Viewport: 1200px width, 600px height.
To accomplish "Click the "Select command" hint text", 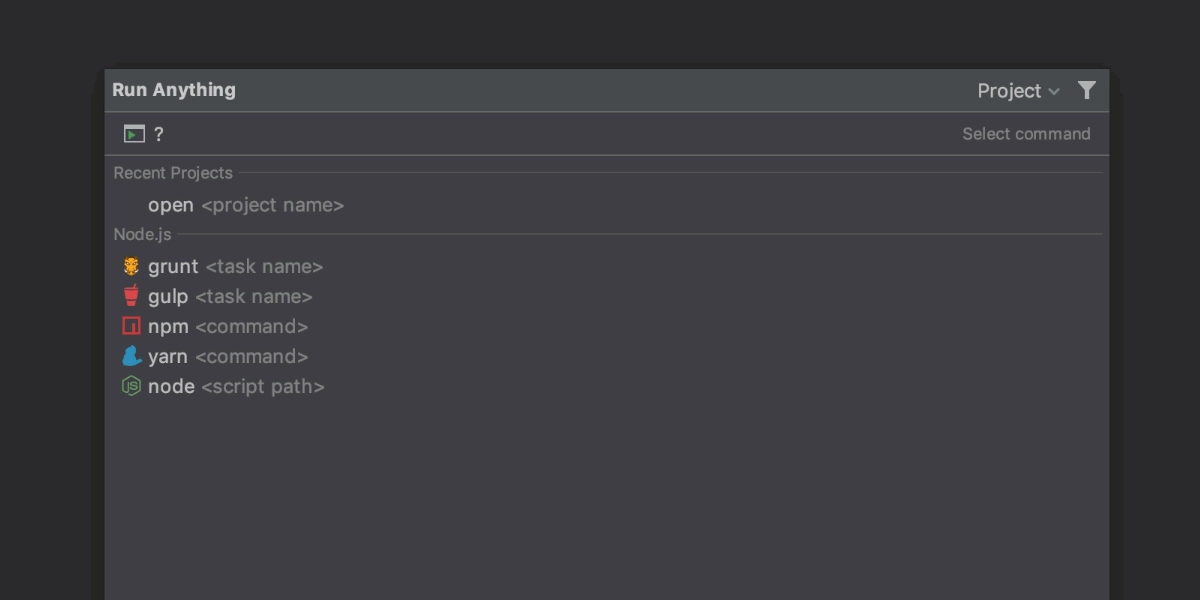I will 1026,134.
